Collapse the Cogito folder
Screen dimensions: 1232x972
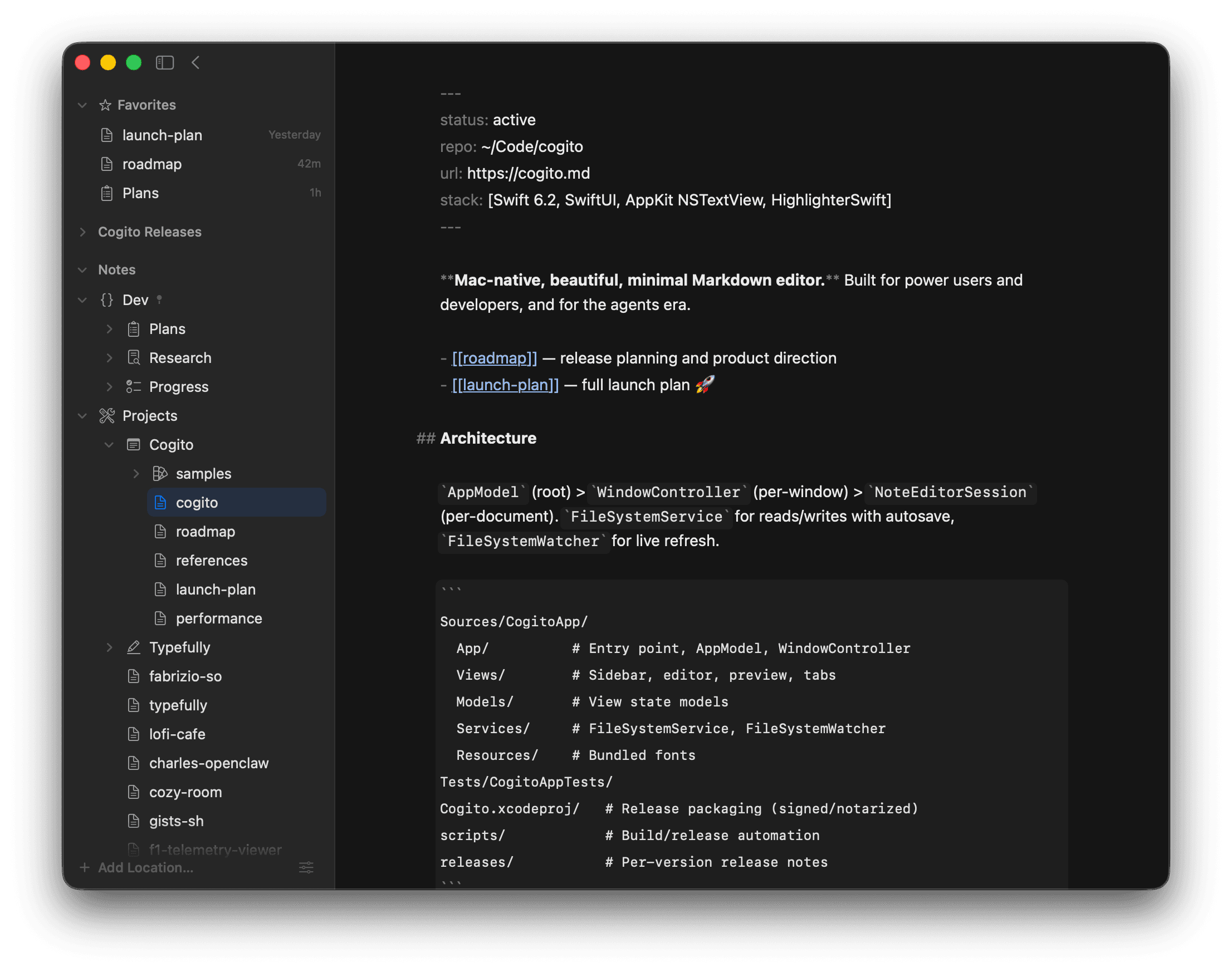coord(109,445)
